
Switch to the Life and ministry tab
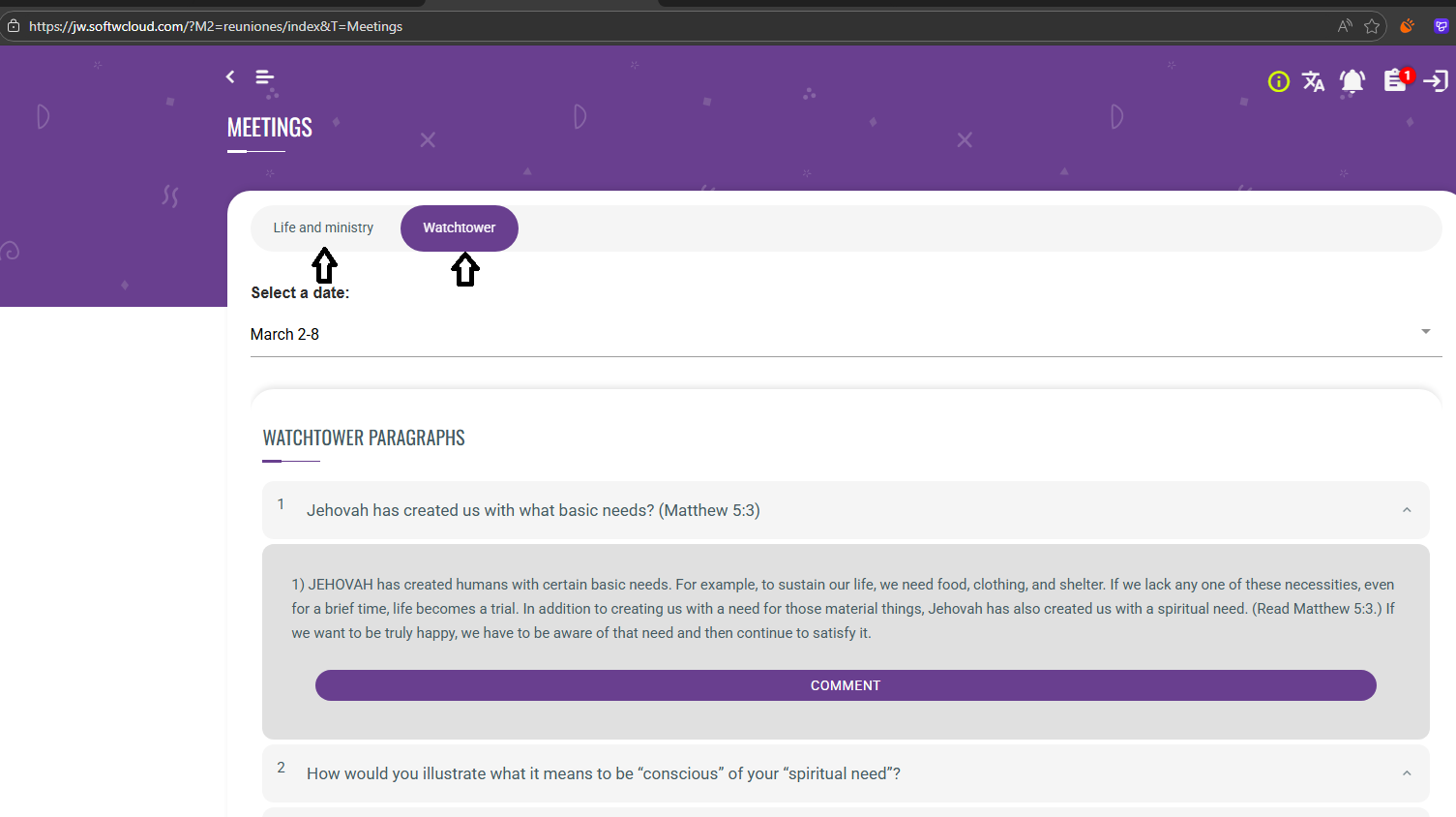[323, 227]
